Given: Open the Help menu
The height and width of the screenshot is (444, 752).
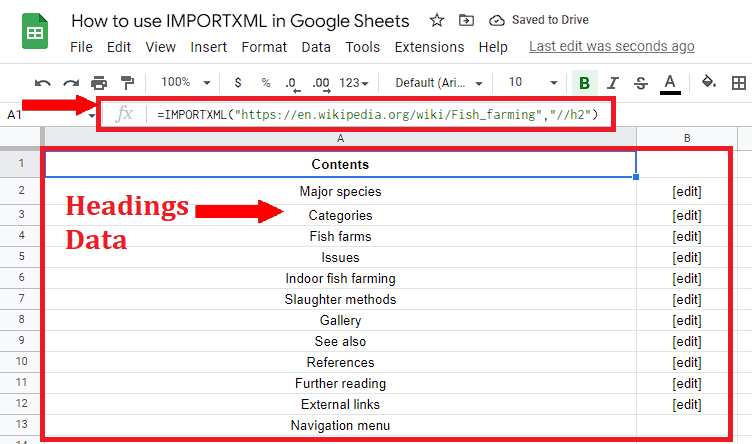Looking at the screenshot, I should pos(493,47).
